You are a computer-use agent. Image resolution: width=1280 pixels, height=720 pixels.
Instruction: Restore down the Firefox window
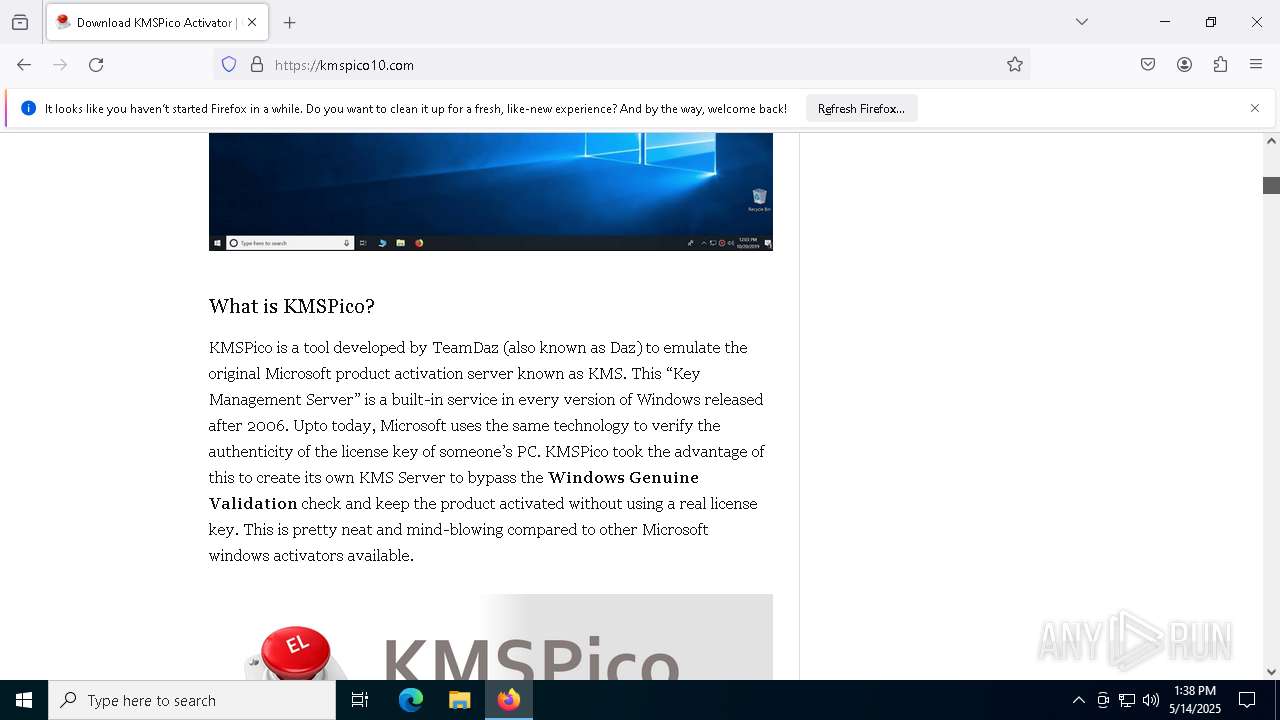(x=1211, y=22)
